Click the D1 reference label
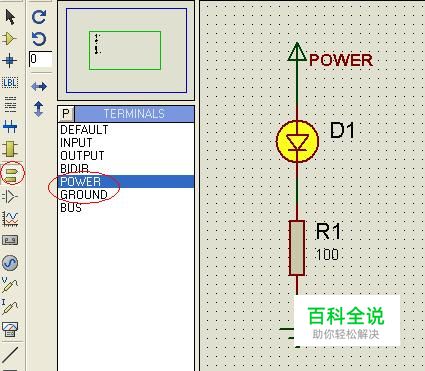This screenshot has height=371, width=425. (x=342, y=130)
